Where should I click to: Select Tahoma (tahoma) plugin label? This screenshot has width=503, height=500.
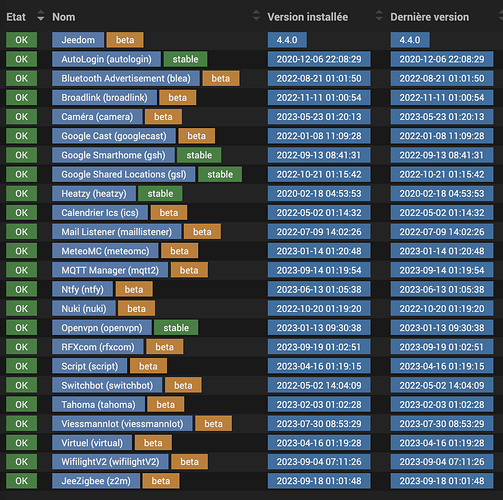98,405
